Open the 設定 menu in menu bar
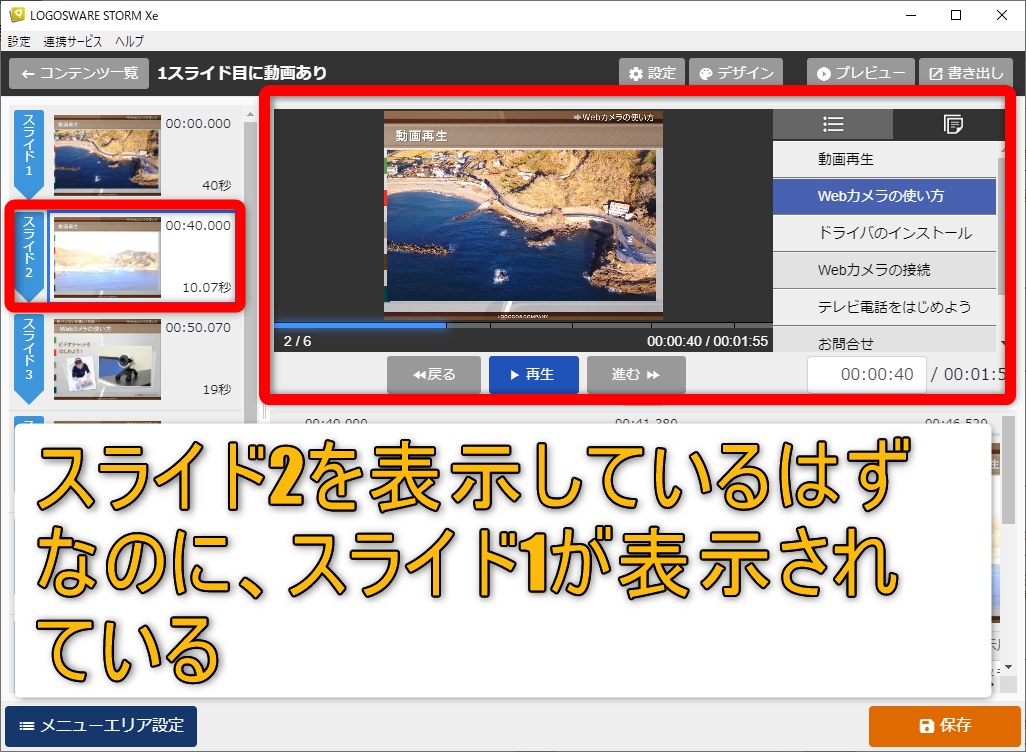 pos(19,41)
